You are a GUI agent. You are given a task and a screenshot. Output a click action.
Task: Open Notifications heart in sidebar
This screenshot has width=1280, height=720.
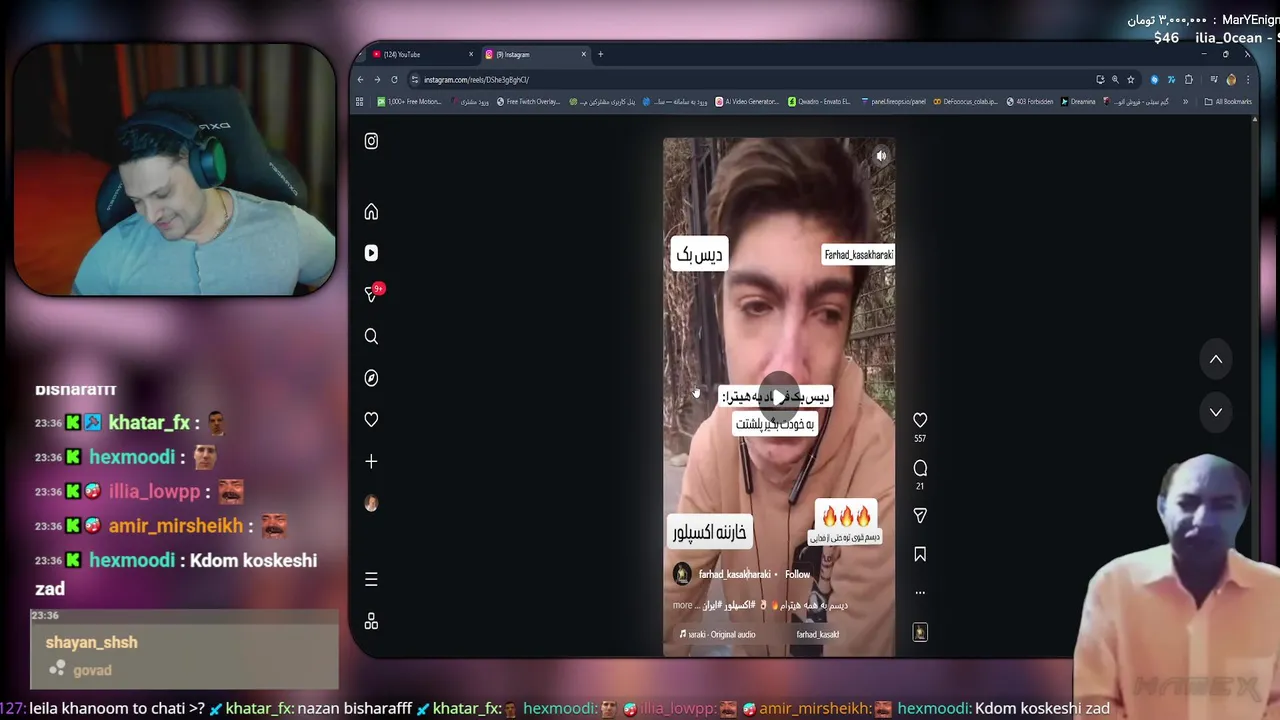click(x=371, y=420)
